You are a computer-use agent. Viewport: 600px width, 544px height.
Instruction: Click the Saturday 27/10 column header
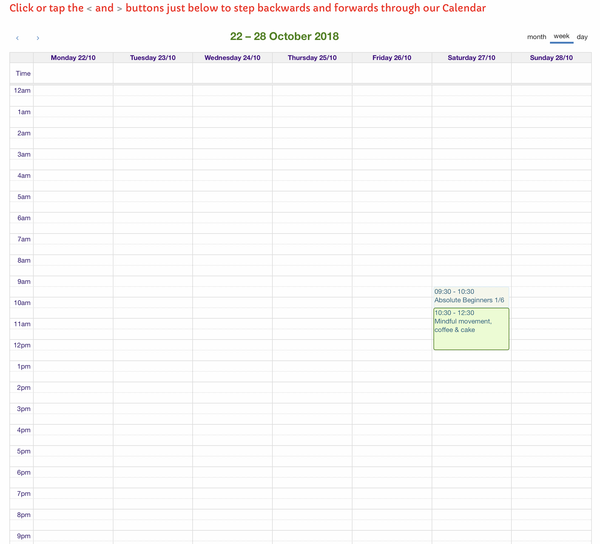[x=471, y=58]
